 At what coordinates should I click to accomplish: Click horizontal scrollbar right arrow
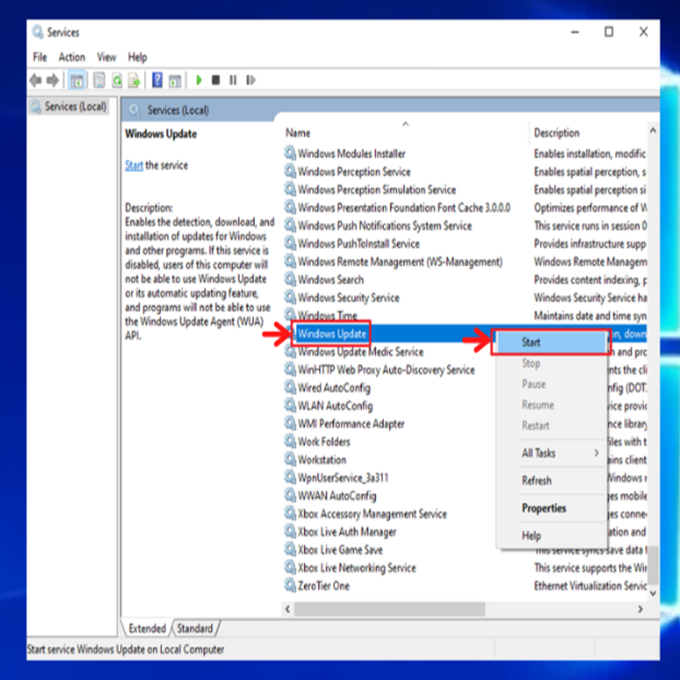coord(641,609)
